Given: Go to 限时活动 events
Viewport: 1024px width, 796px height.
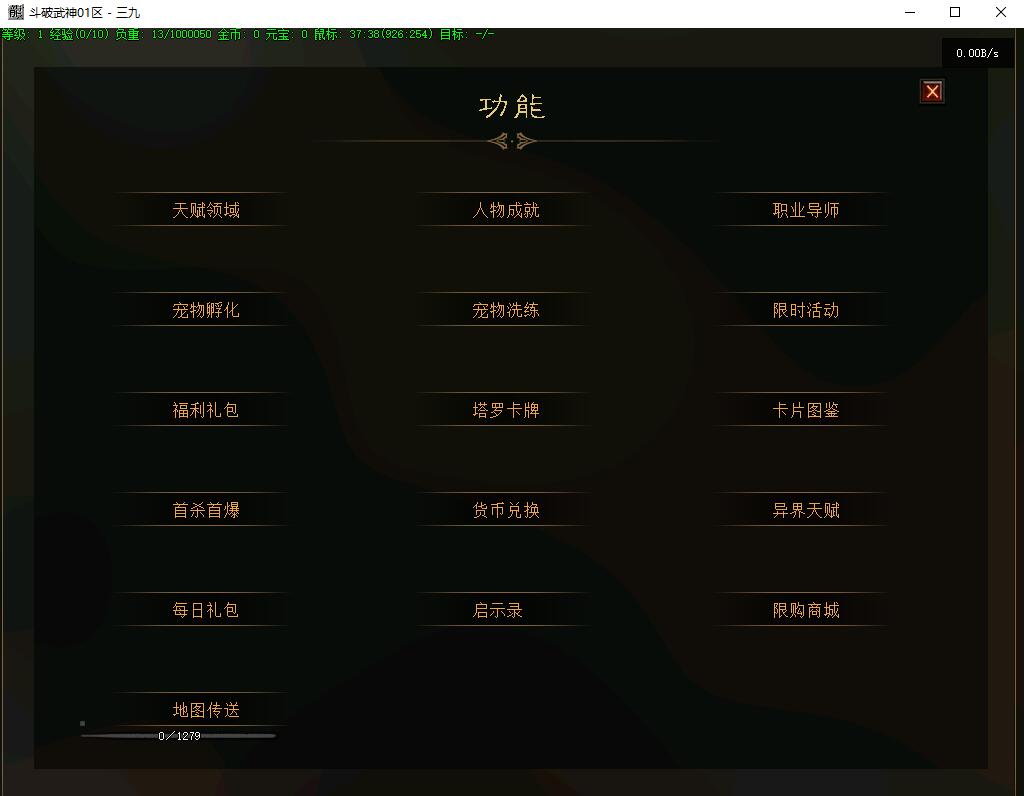Looking at the screenshot, I should tap(805, 310).
